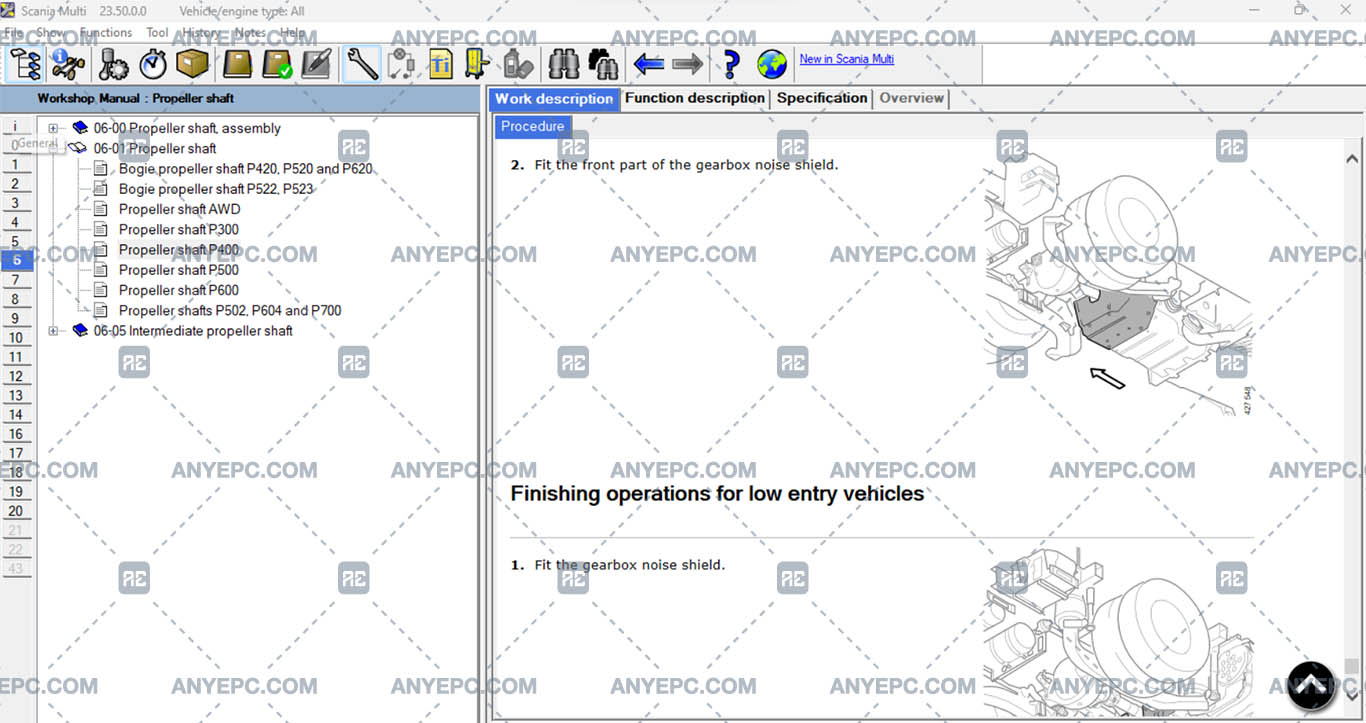
Task: Open the stopwatch standard times icon
Action: [152, 64]
